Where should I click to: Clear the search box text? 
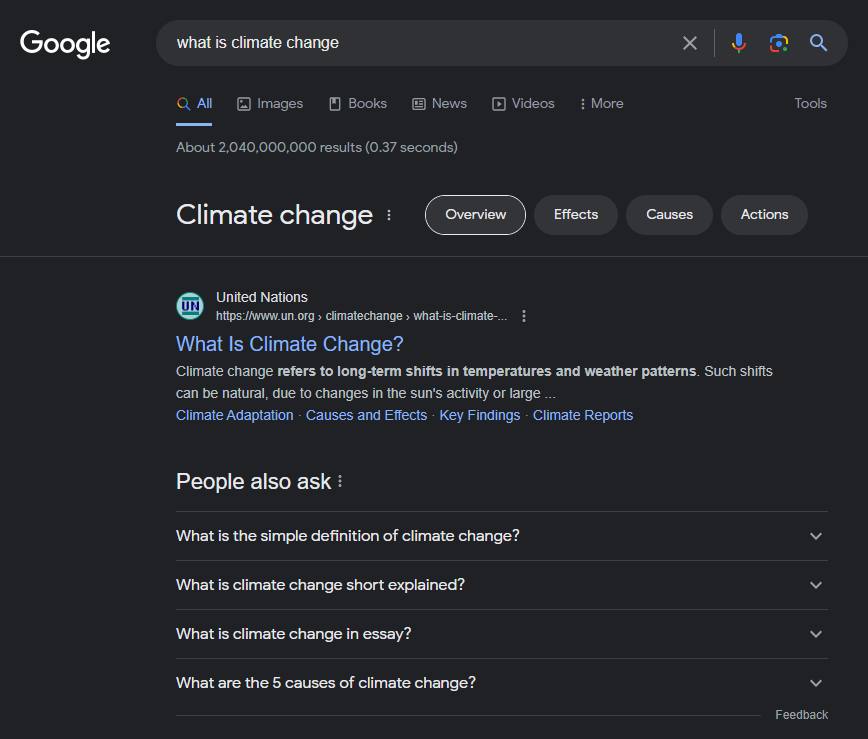click(690, 43)
